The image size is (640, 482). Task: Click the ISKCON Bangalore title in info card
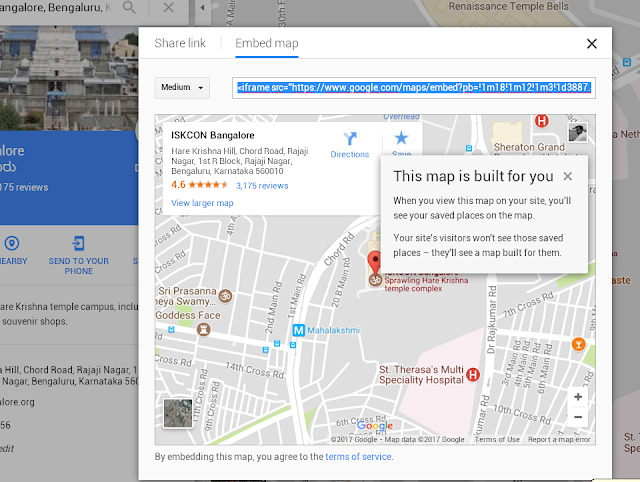pos(213,135)
